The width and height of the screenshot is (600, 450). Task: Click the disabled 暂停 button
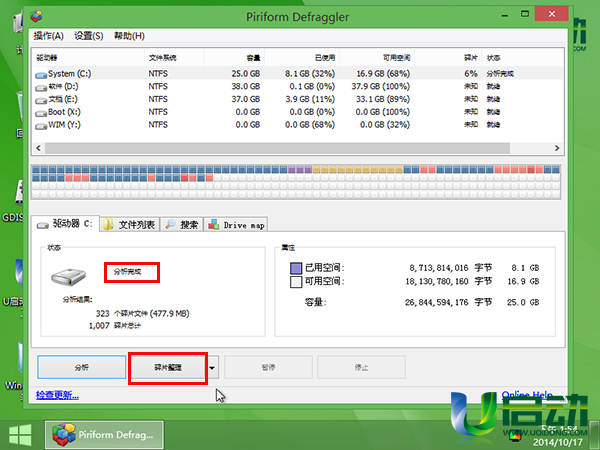[x=268, y=367]
